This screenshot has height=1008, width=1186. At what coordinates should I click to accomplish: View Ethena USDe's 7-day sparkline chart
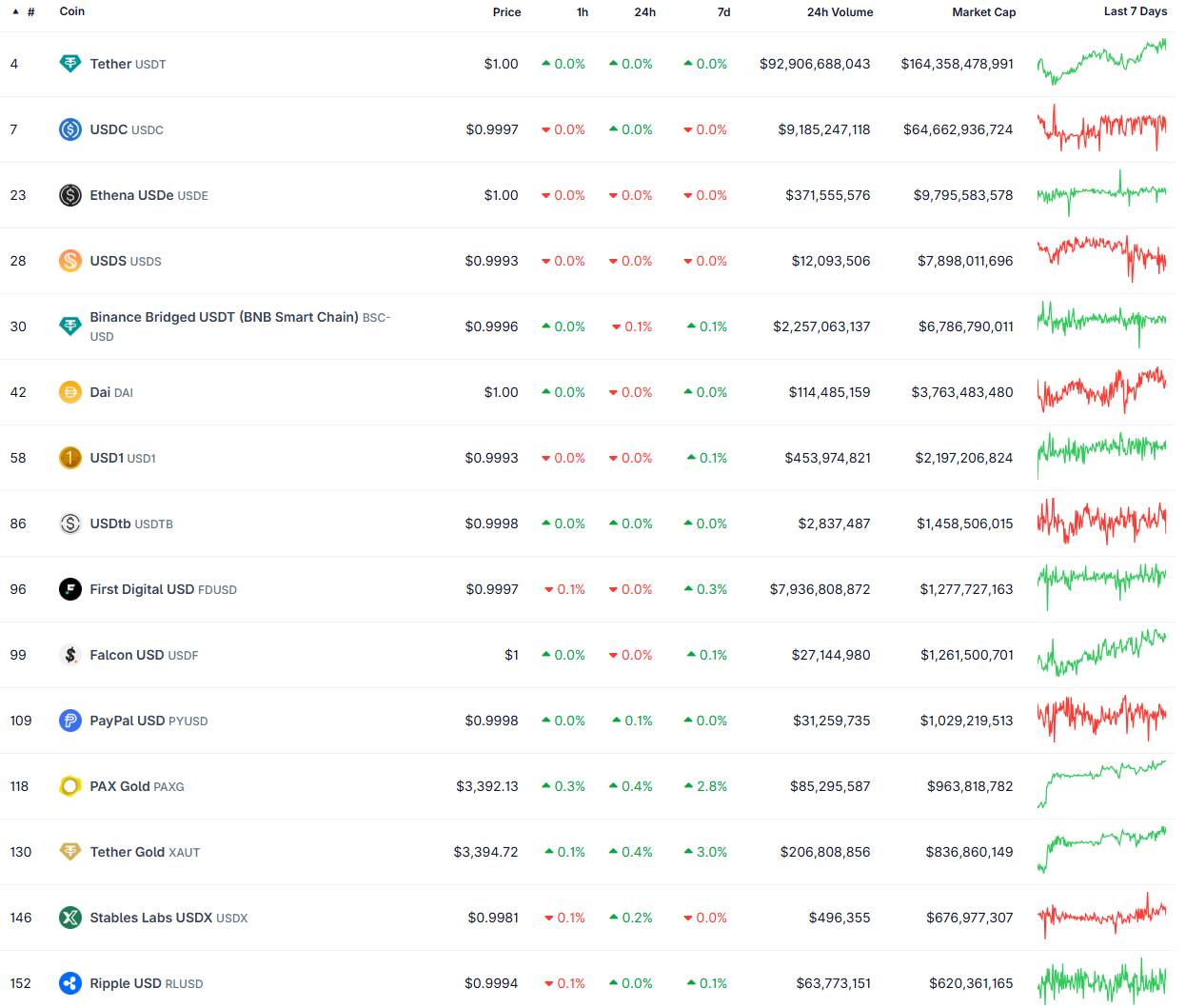coord(1101,194)
